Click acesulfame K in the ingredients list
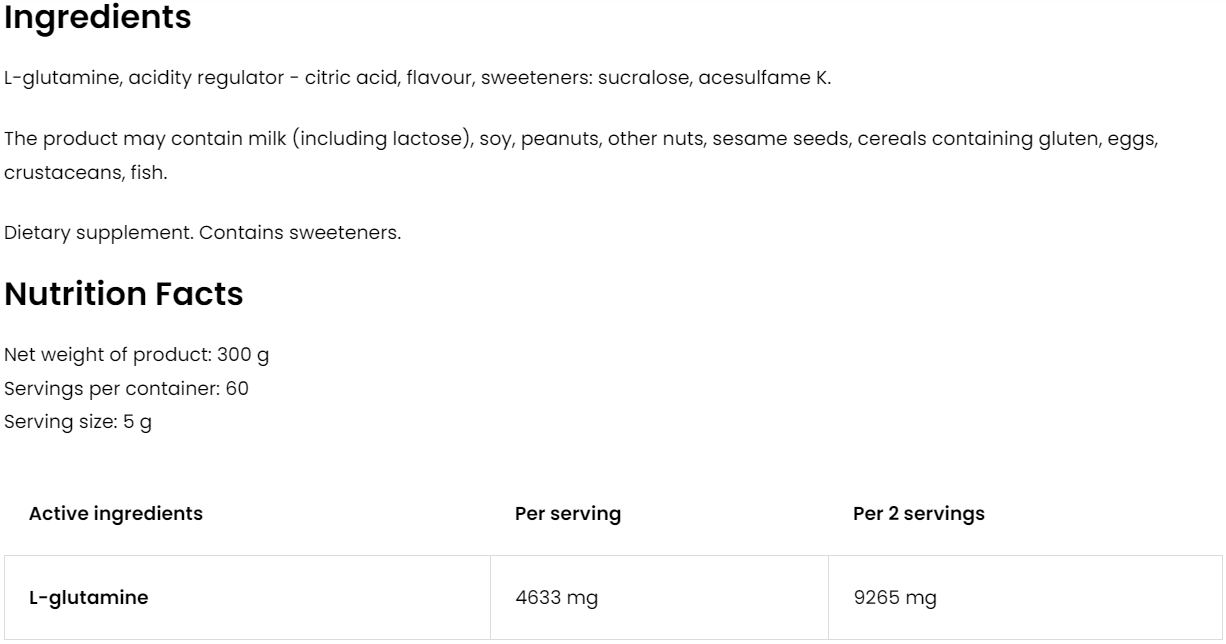 click(x=760, y=78)
